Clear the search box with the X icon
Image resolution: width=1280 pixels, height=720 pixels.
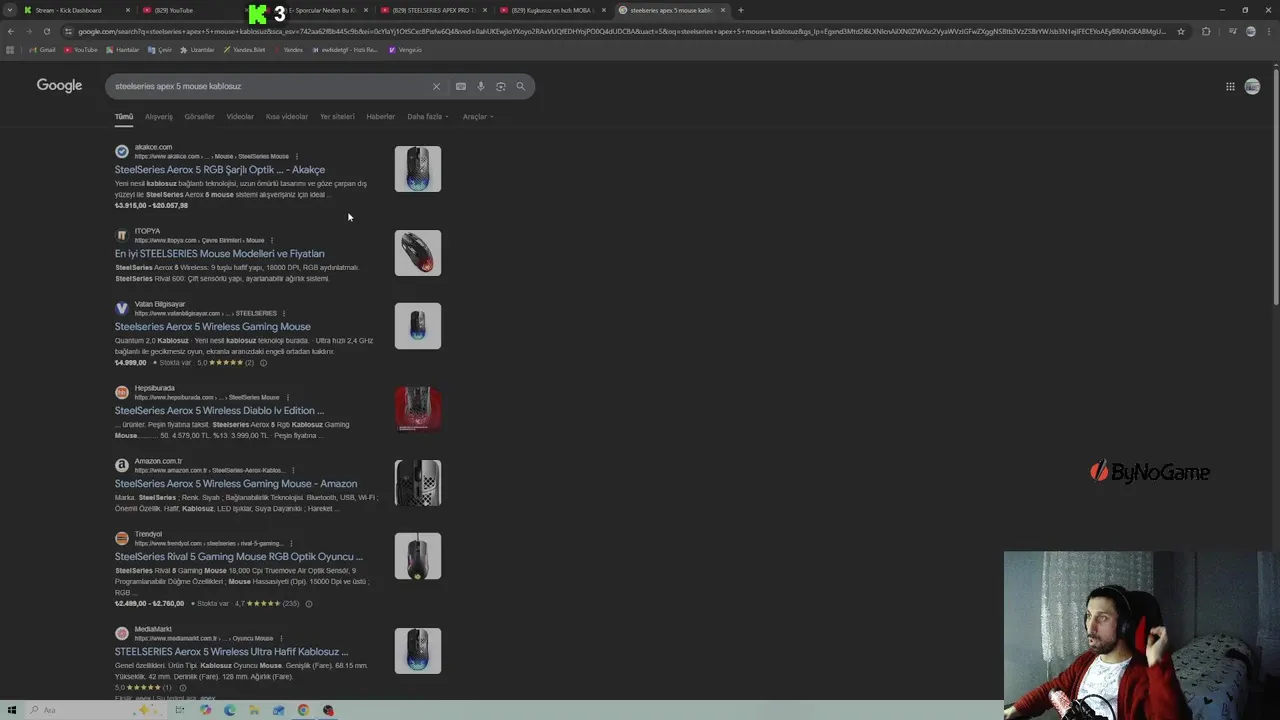tap(436, 86)
